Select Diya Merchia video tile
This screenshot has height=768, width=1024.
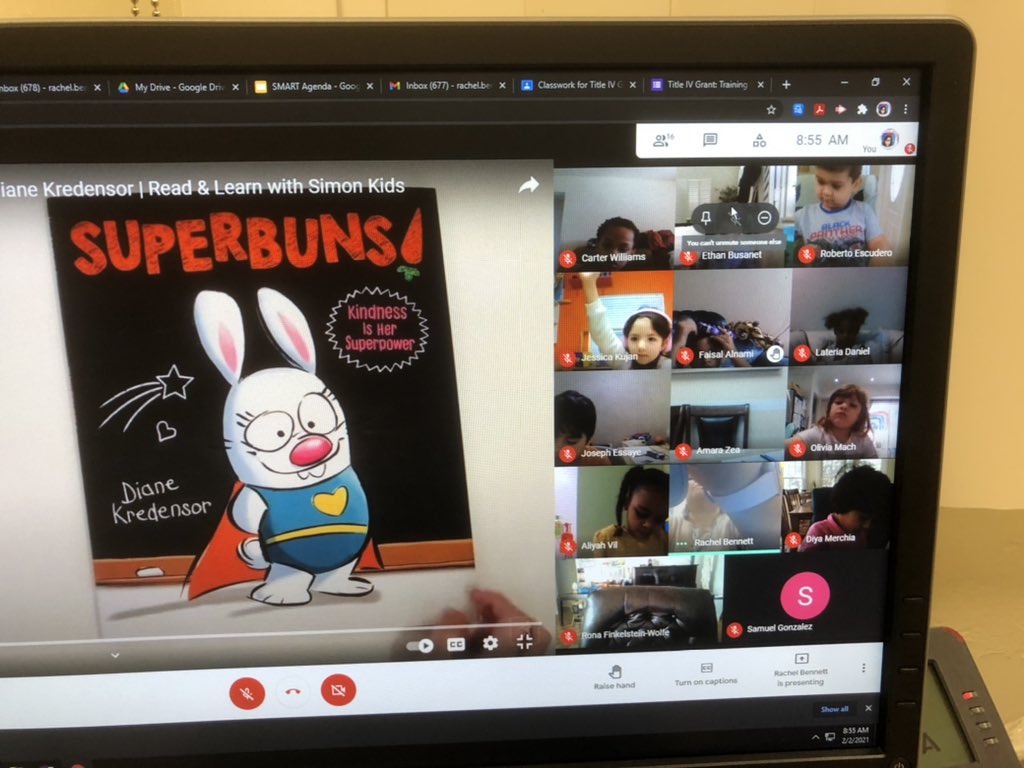[839, 504]
